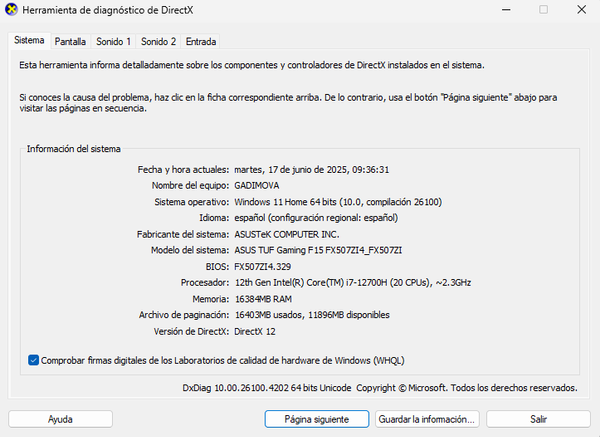Click the ASUS TUF Gaming F15 model value
The image size is (600, 437).
click(318, 250)
